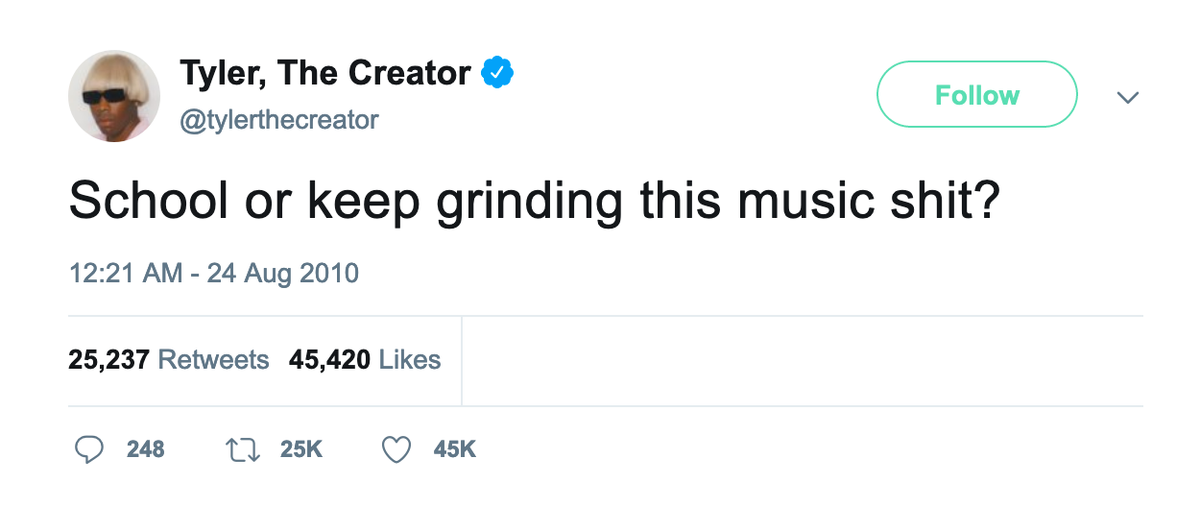1200x507 pixels.
Task: Expand the tweet options chevron
Action: 1128,97
